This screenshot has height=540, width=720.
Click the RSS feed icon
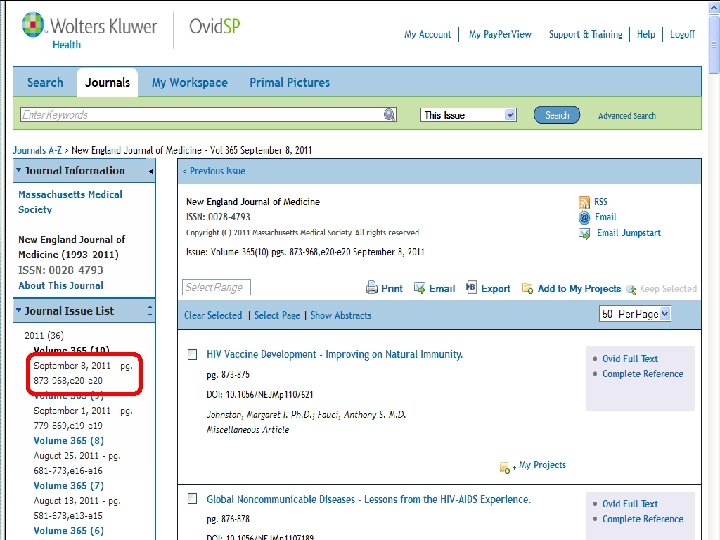[584, 202]
